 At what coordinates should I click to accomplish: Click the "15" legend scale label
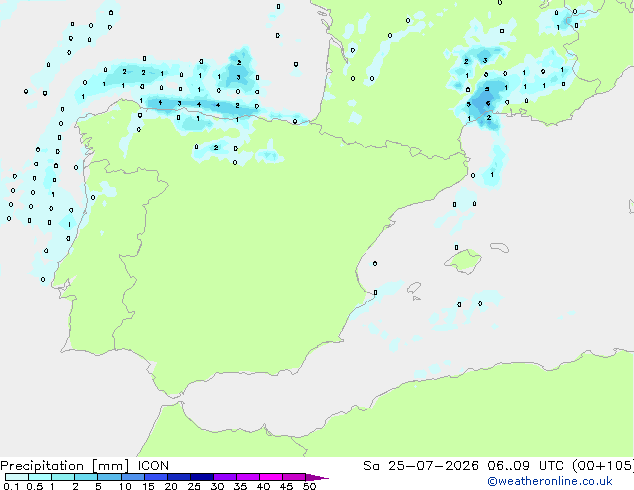click(148, 486)
